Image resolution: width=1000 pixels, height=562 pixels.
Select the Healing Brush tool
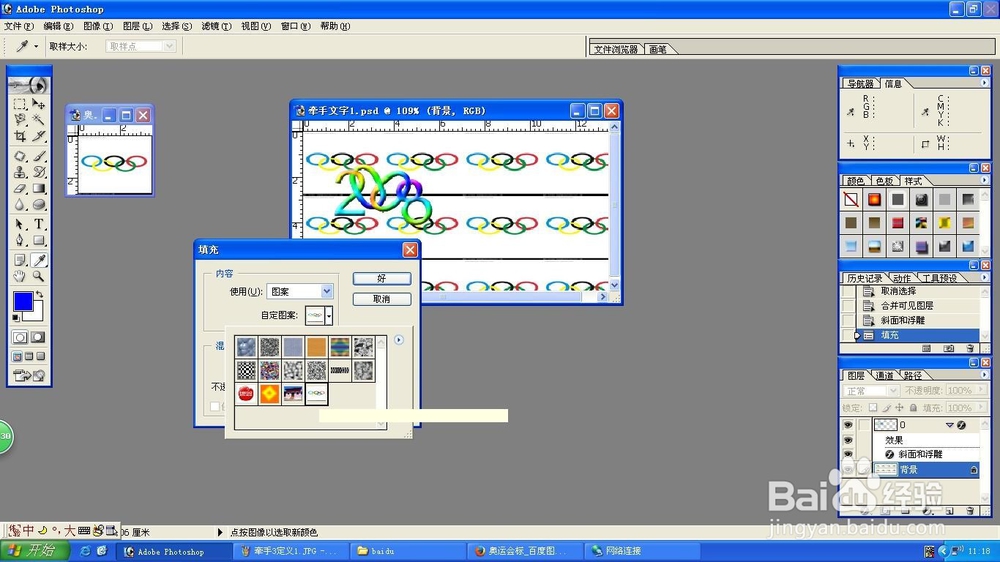(20, 156)
